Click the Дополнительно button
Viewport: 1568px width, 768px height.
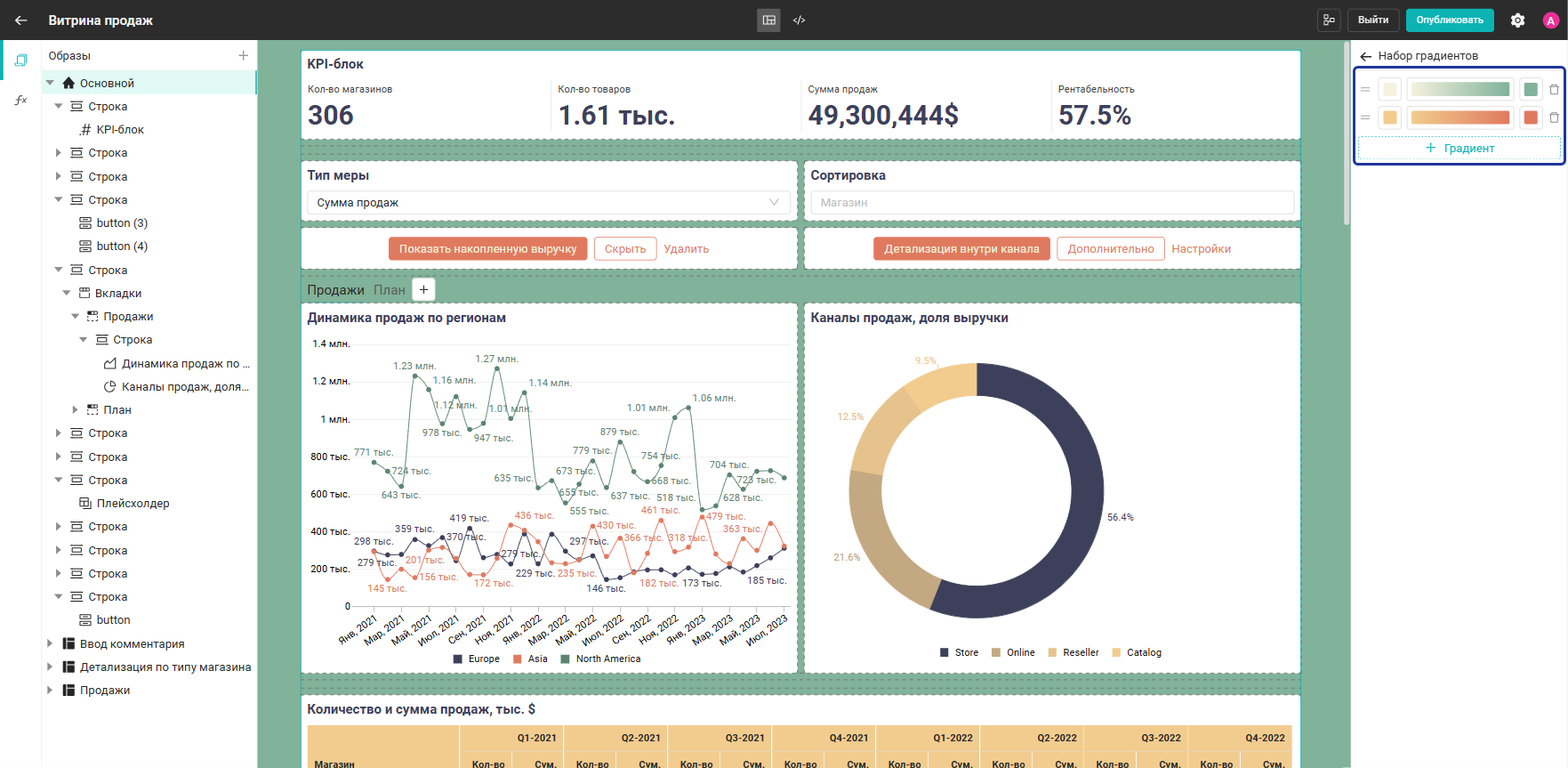[1111, 249]
